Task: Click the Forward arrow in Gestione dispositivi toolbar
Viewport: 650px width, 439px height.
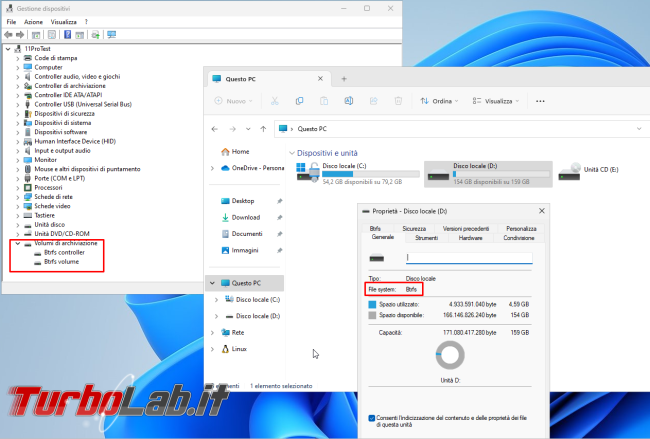Action: (x=19, y=35)
